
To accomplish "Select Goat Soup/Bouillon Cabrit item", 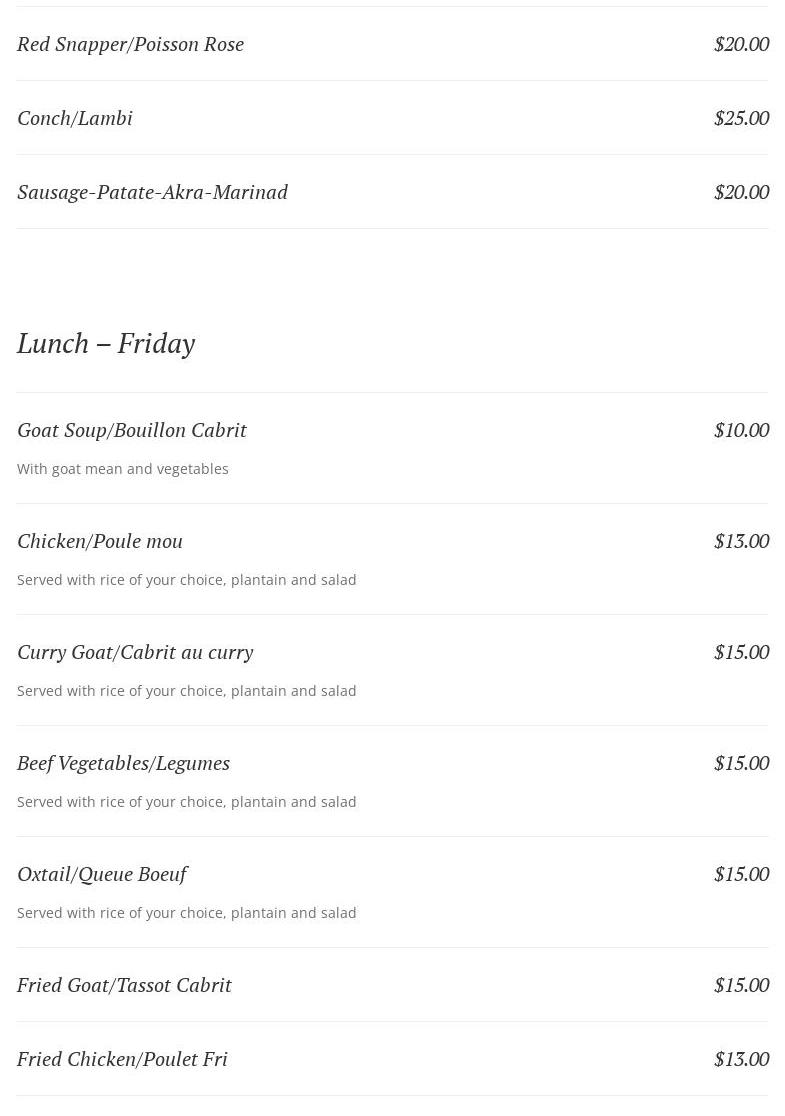I will point(132,431).
